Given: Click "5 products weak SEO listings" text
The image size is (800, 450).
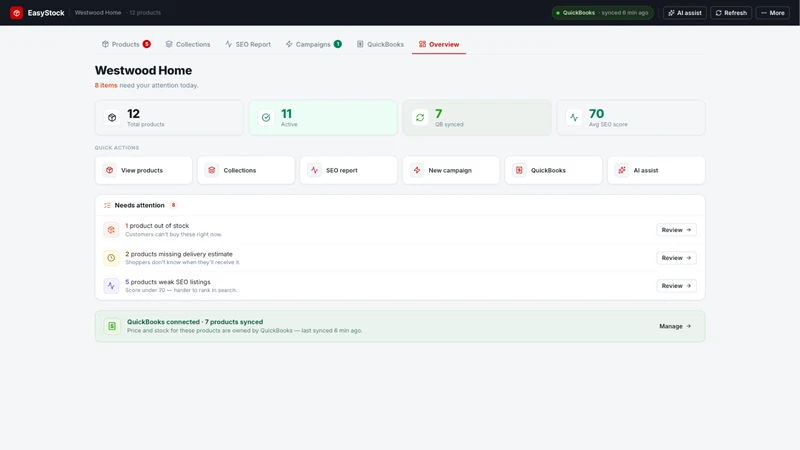Looking at the screenshot, I should click(168, 282).
